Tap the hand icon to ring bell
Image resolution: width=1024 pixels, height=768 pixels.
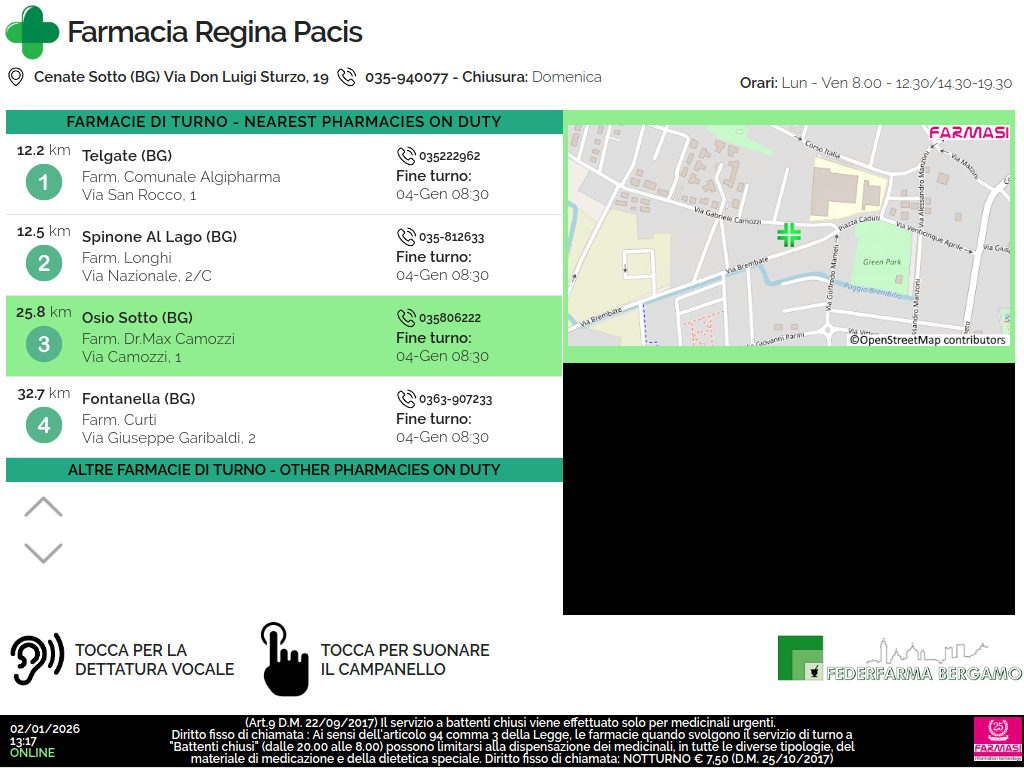[x=285, y=659]
